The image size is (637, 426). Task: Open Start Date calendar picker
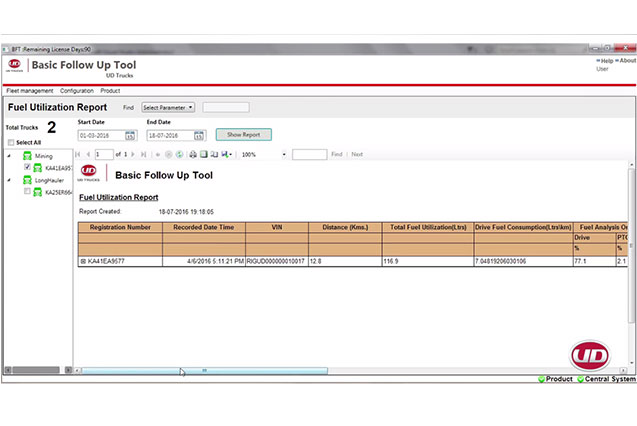click(130, 136)
